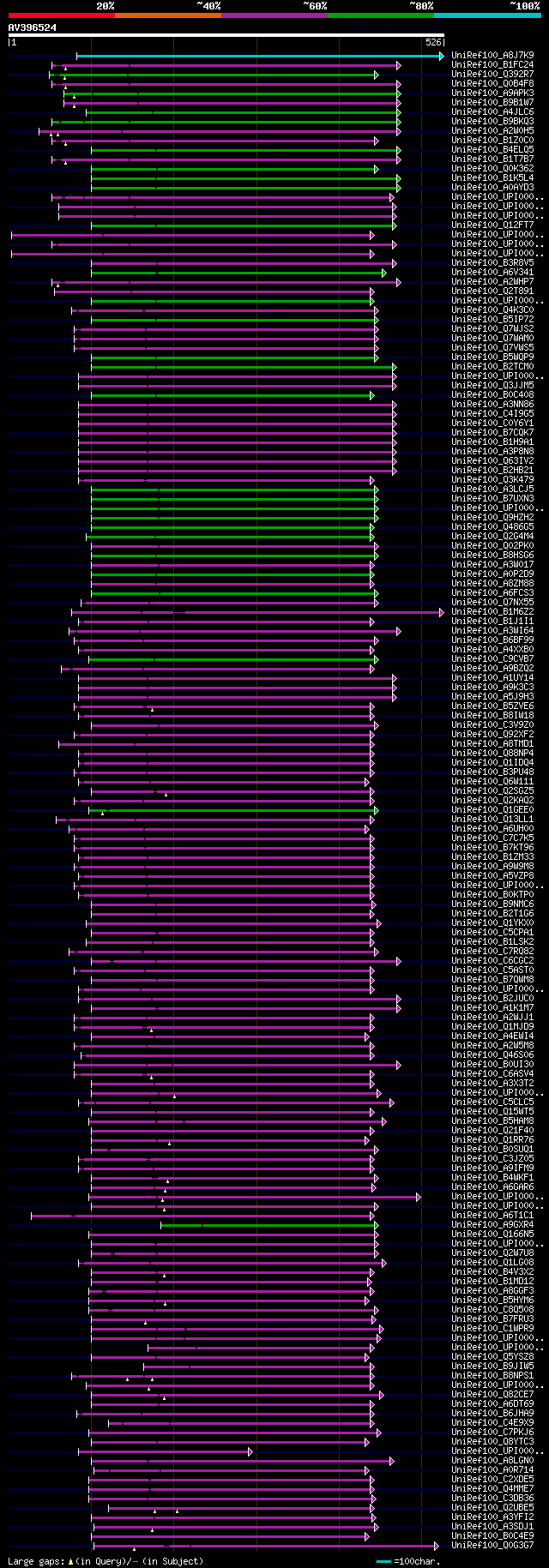Click the white query sequence ruler bar
This screenshot has height=1568, width=549.
(x=226, y=36)
